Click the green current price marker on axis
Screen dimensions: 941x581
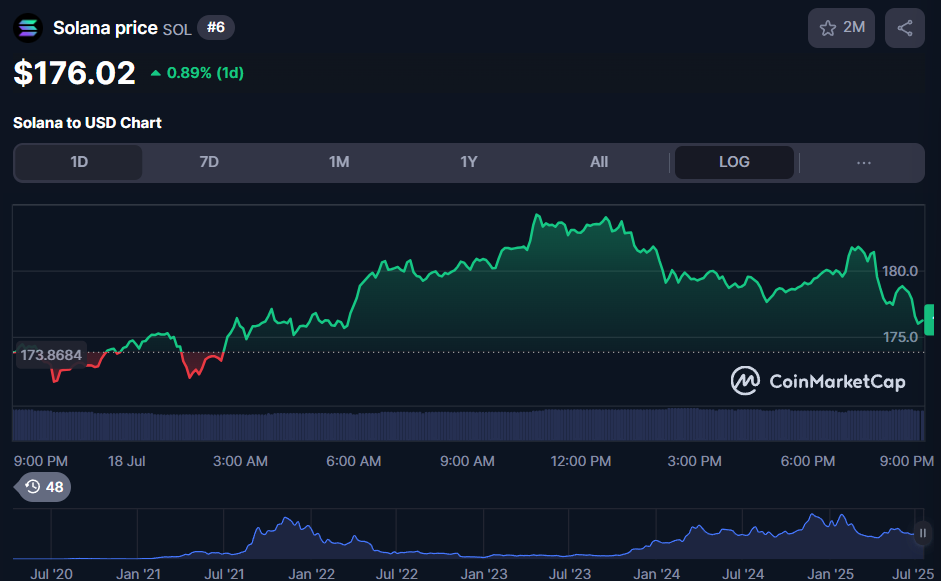click(930, 319)
